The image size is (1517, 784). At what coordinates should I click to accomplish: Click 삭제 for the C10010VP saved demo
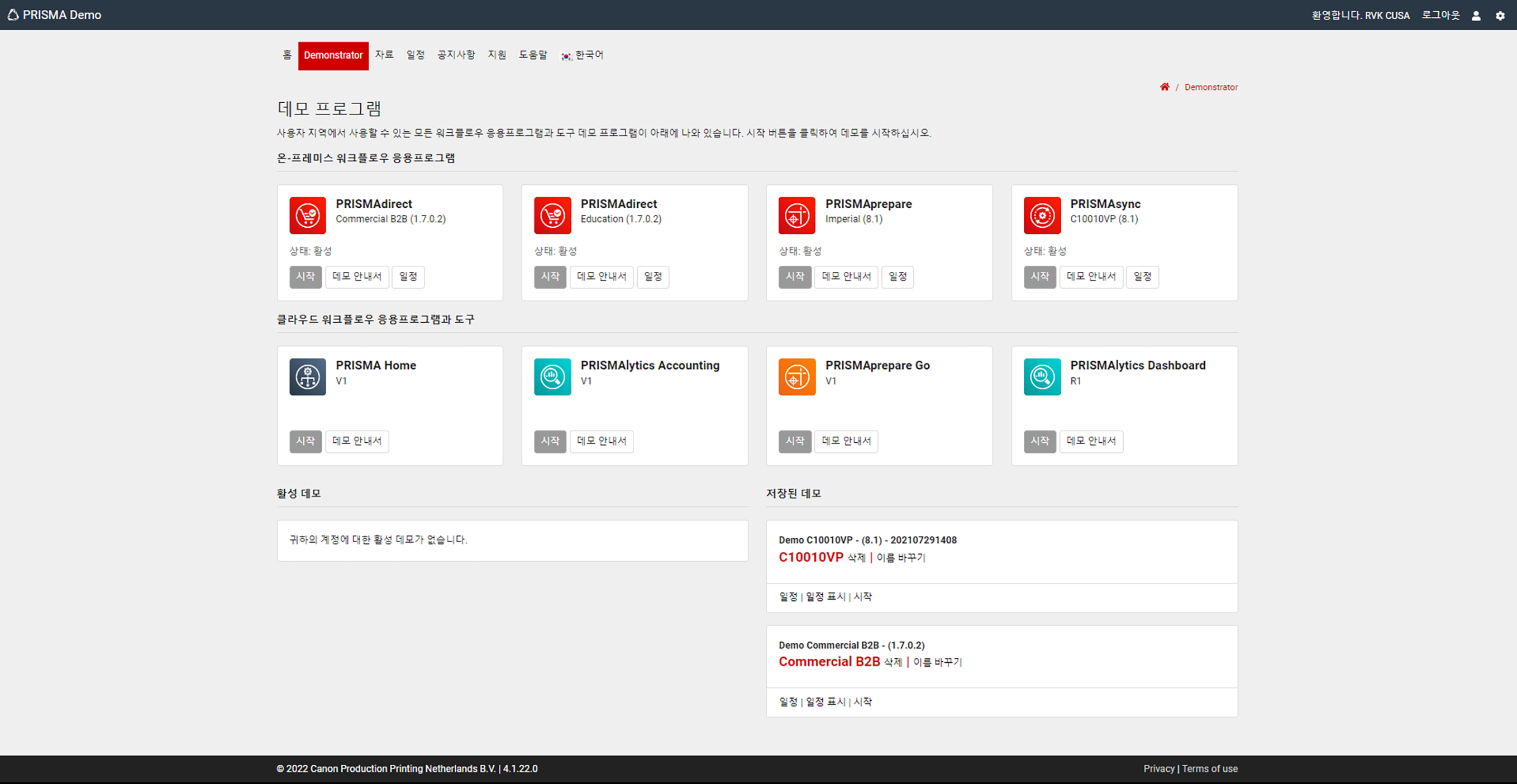[856, 558]
